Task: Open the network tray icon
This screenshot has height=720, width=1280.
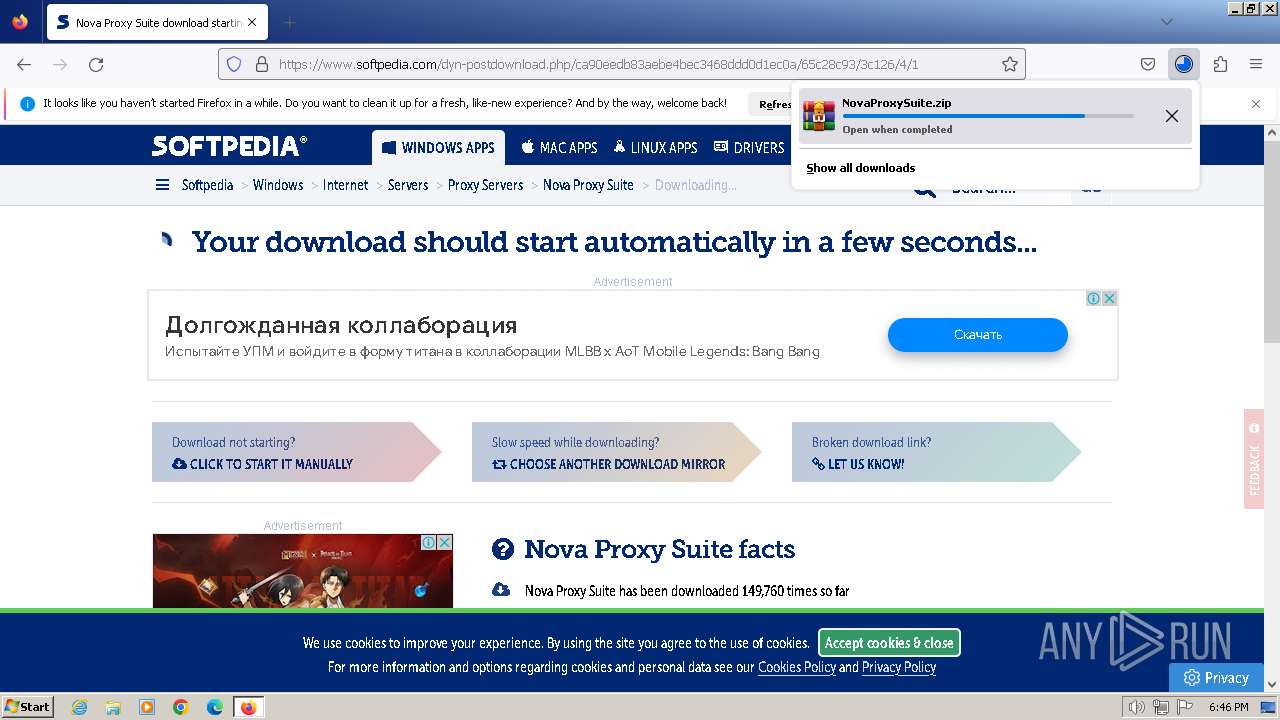Action: 1161,707
